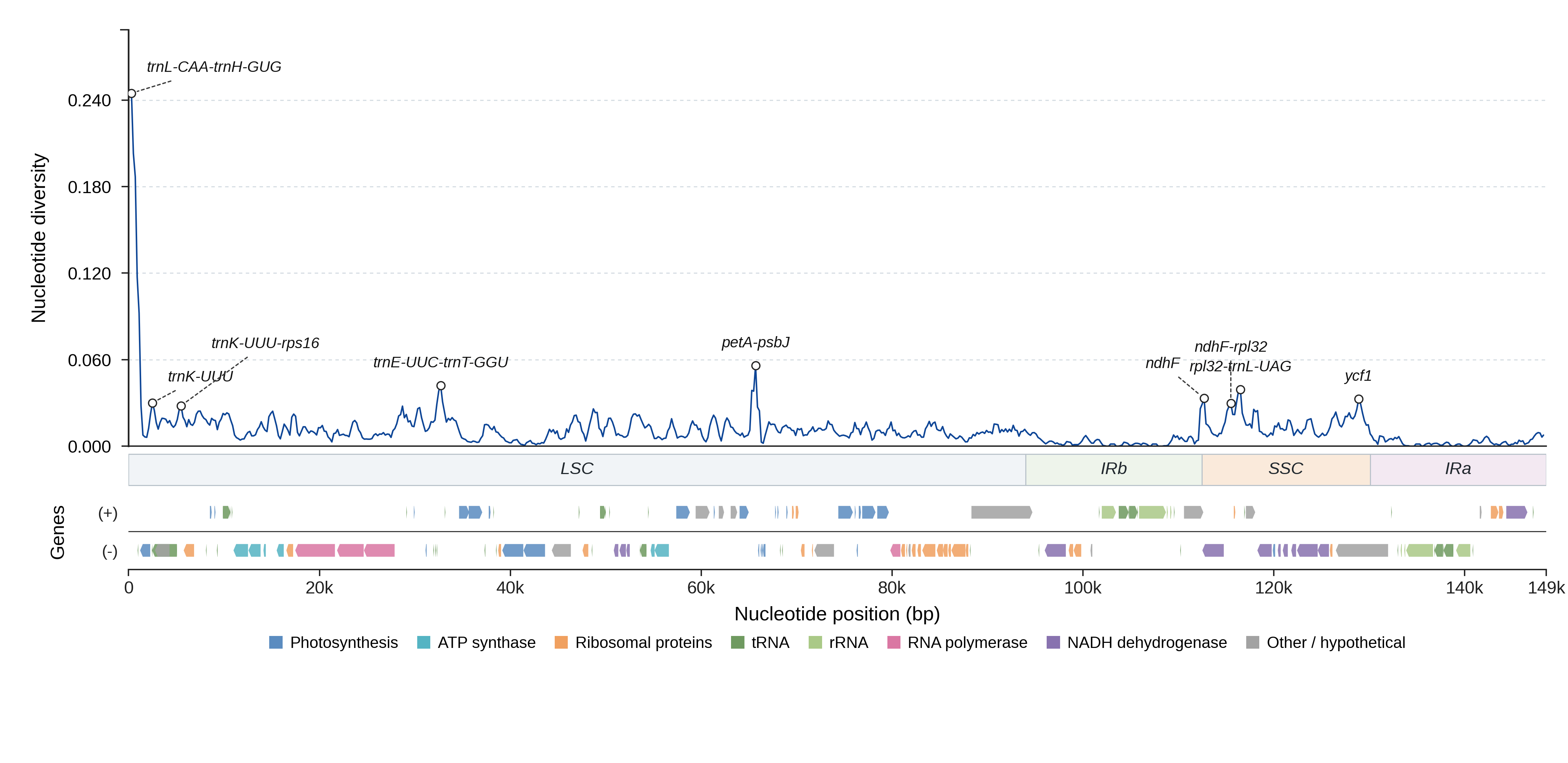Click the 0.120 y-axis tick label
Image resolution: width=1568 pixels, height=763 pixels.
click(90, 273)
